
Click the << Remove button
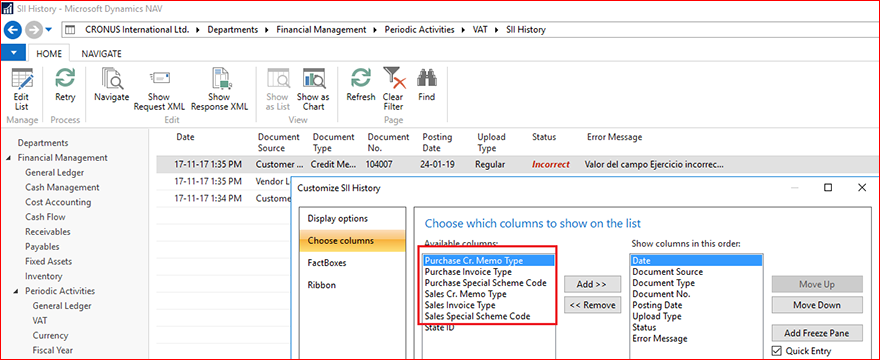(x=592, y=306)
